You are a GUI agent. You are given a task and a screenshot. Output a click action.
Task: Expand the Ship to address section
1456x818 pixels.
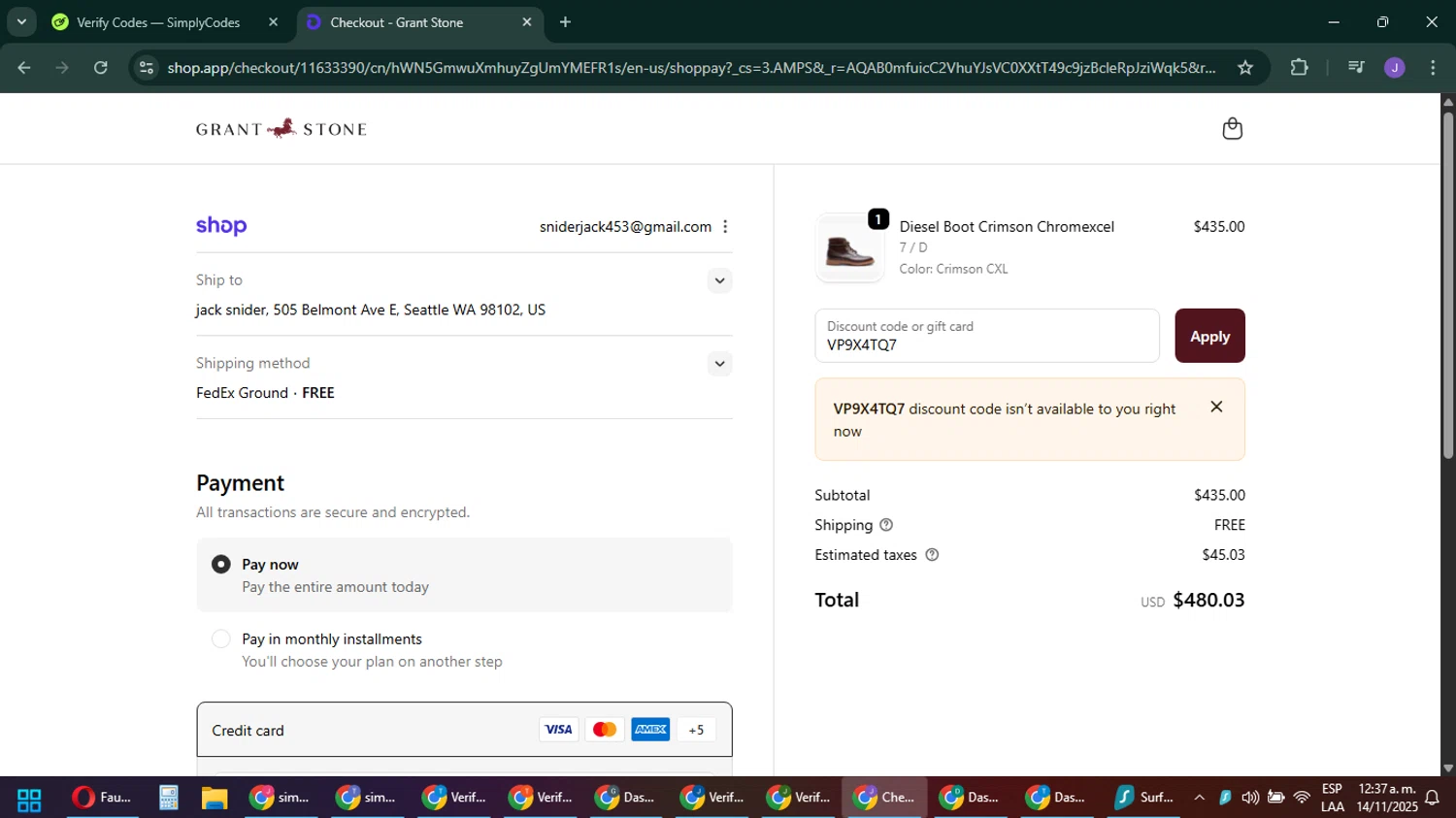point(719,280)
